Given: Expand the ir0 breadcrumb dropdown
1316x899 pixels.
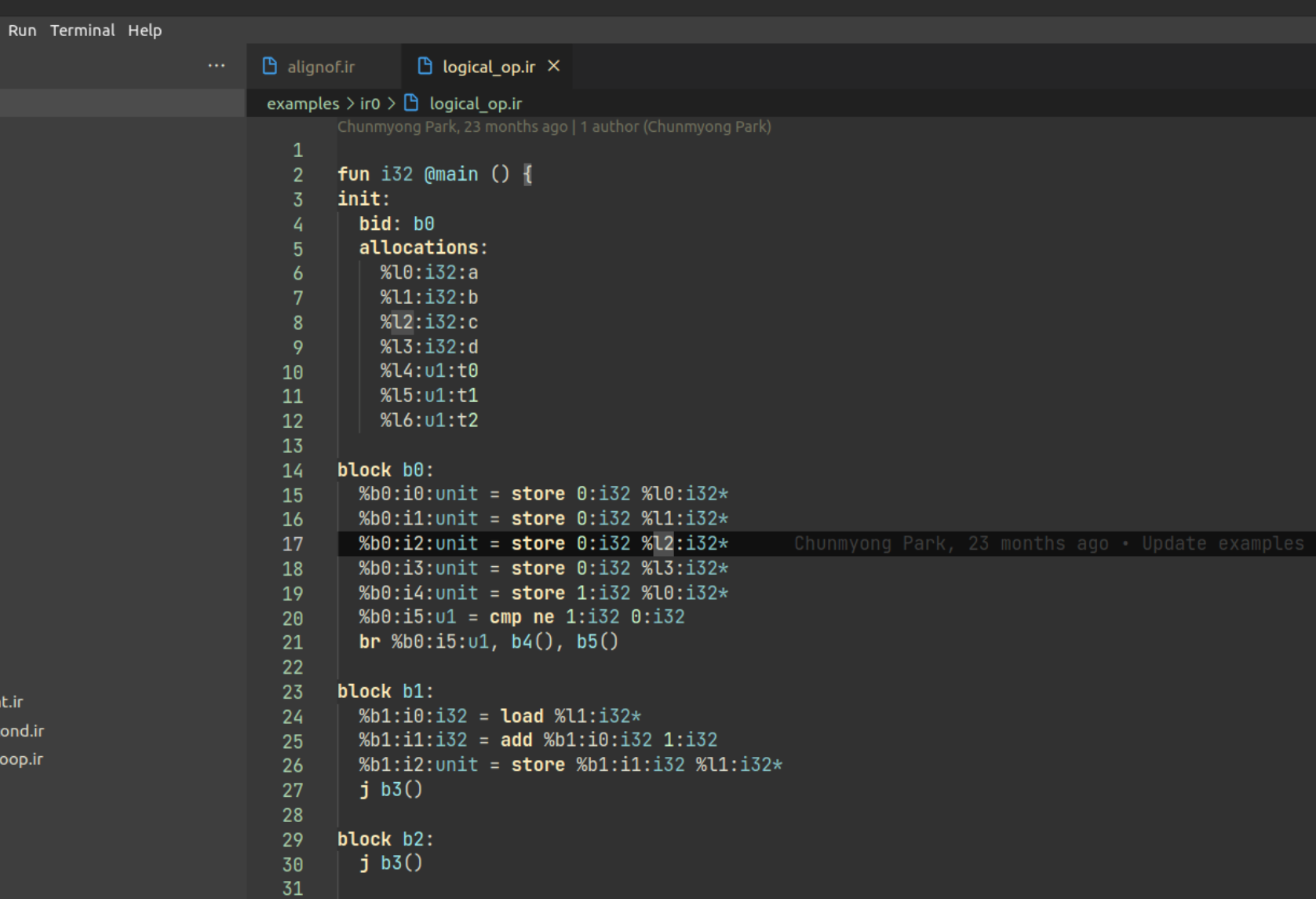Looking at the screenshot, I should 369,103.
